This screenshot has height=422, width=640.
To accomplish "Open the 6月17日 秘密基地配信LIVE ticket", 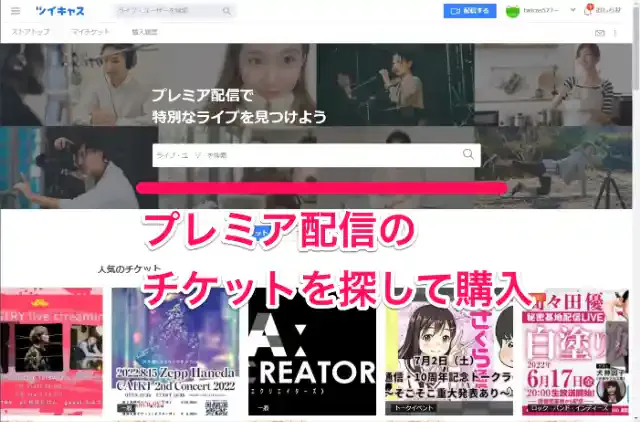I will pyautogui.click(x=576, y=352).
